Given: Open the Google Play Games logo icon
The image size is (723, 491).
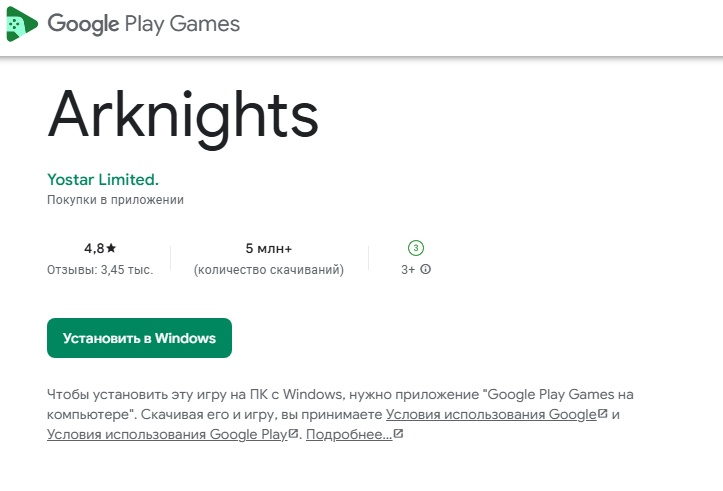Looking at the screenshot, I should point(22,24).
